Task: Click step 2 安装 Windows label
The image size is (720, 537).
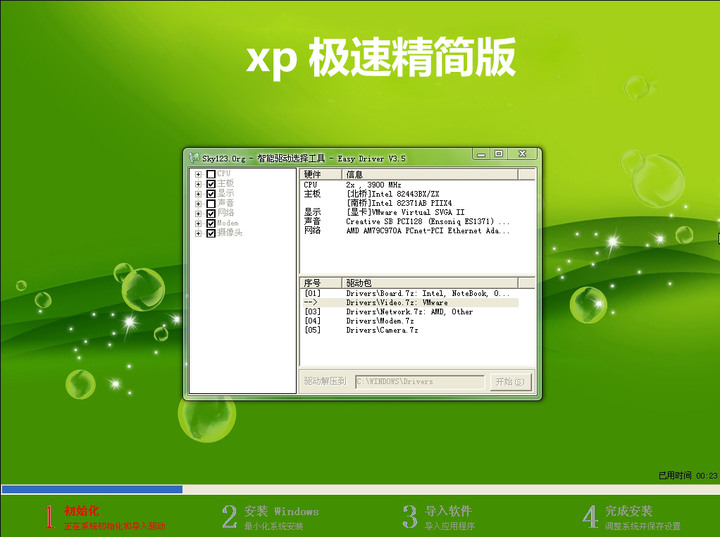Action: [281, 511]
